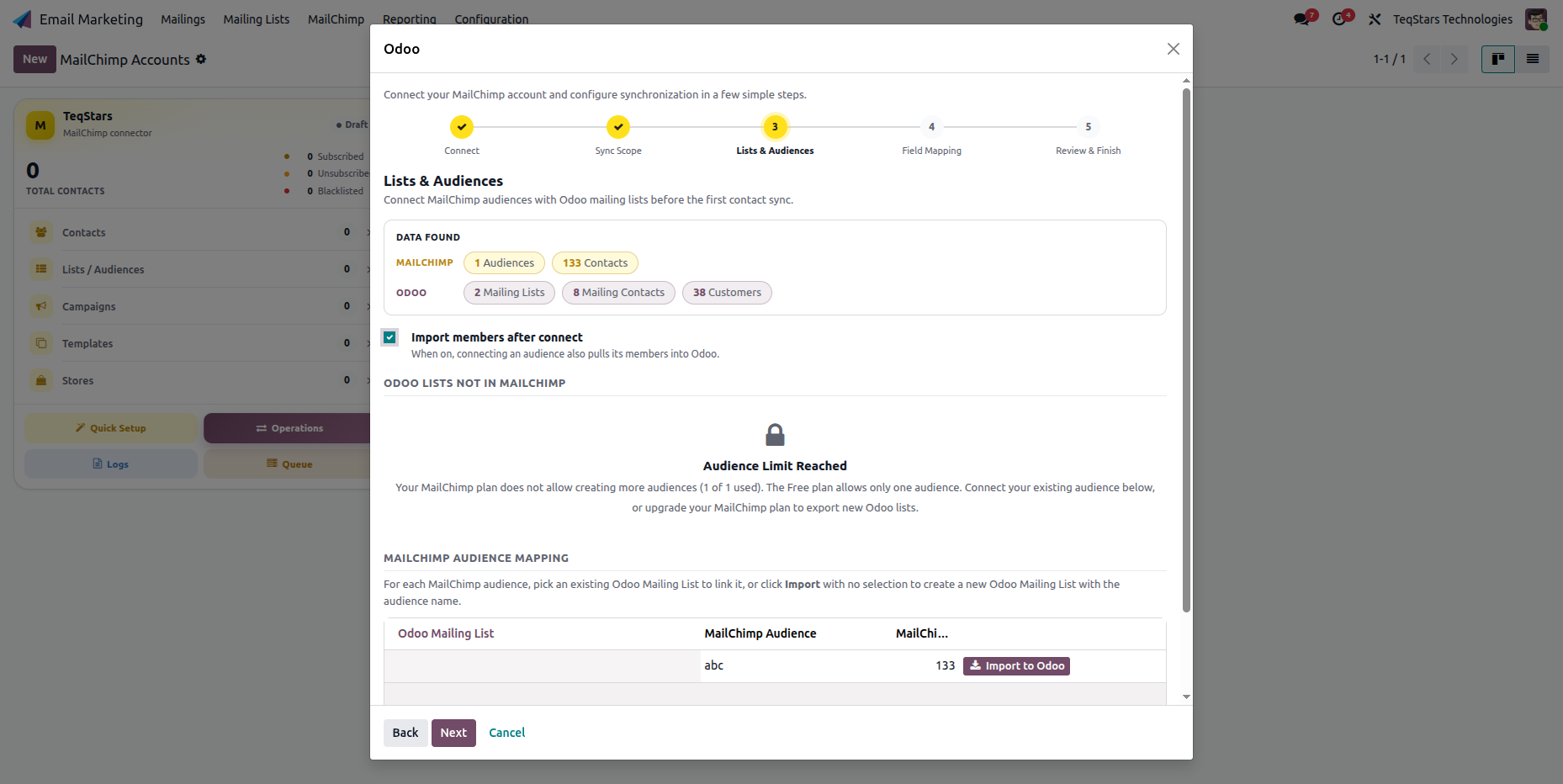The image size is (1563, 784).
Task: Jump to step 5 Review & Finish
Action: click(x=1088, y=127)
